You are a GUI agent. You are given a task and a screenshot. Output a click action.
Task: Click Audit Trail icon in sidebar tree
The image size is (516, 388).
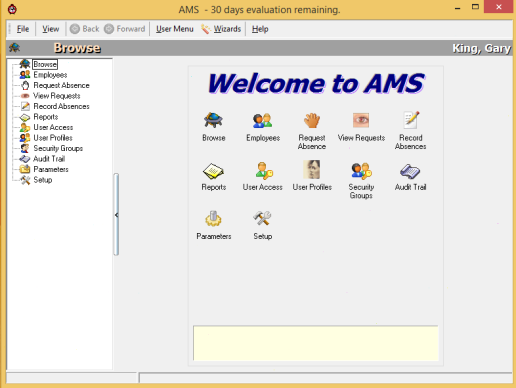(x=25, y=159)
